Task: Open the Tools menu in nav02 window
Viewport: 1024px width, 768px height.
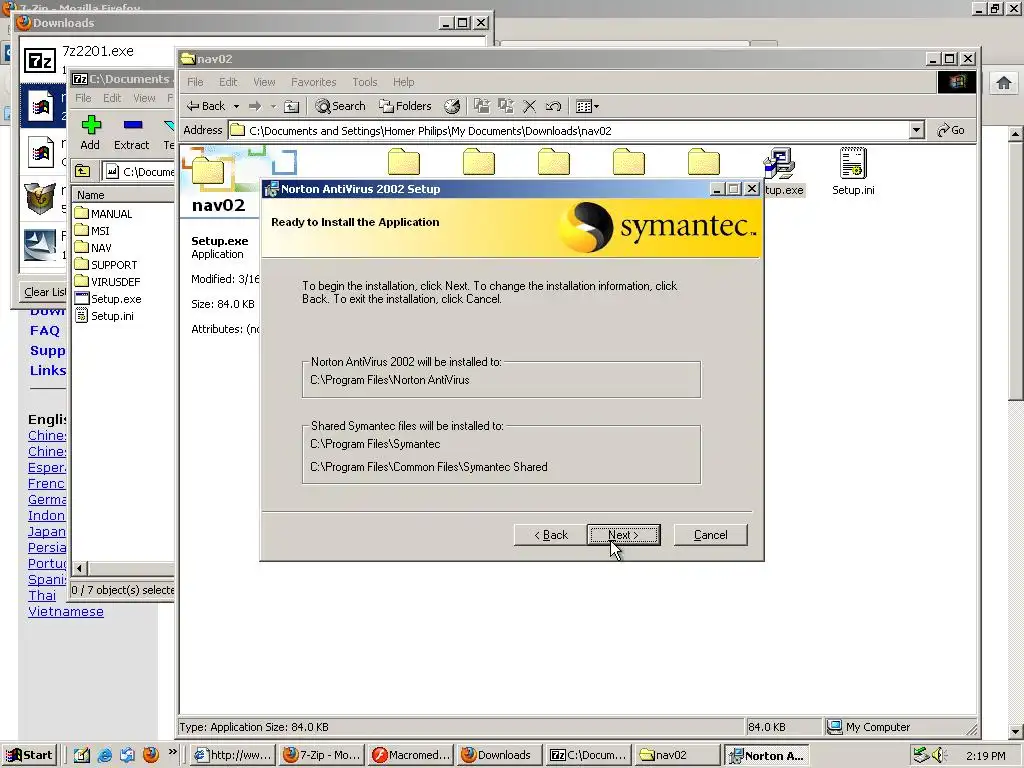Action: [364, 82]
